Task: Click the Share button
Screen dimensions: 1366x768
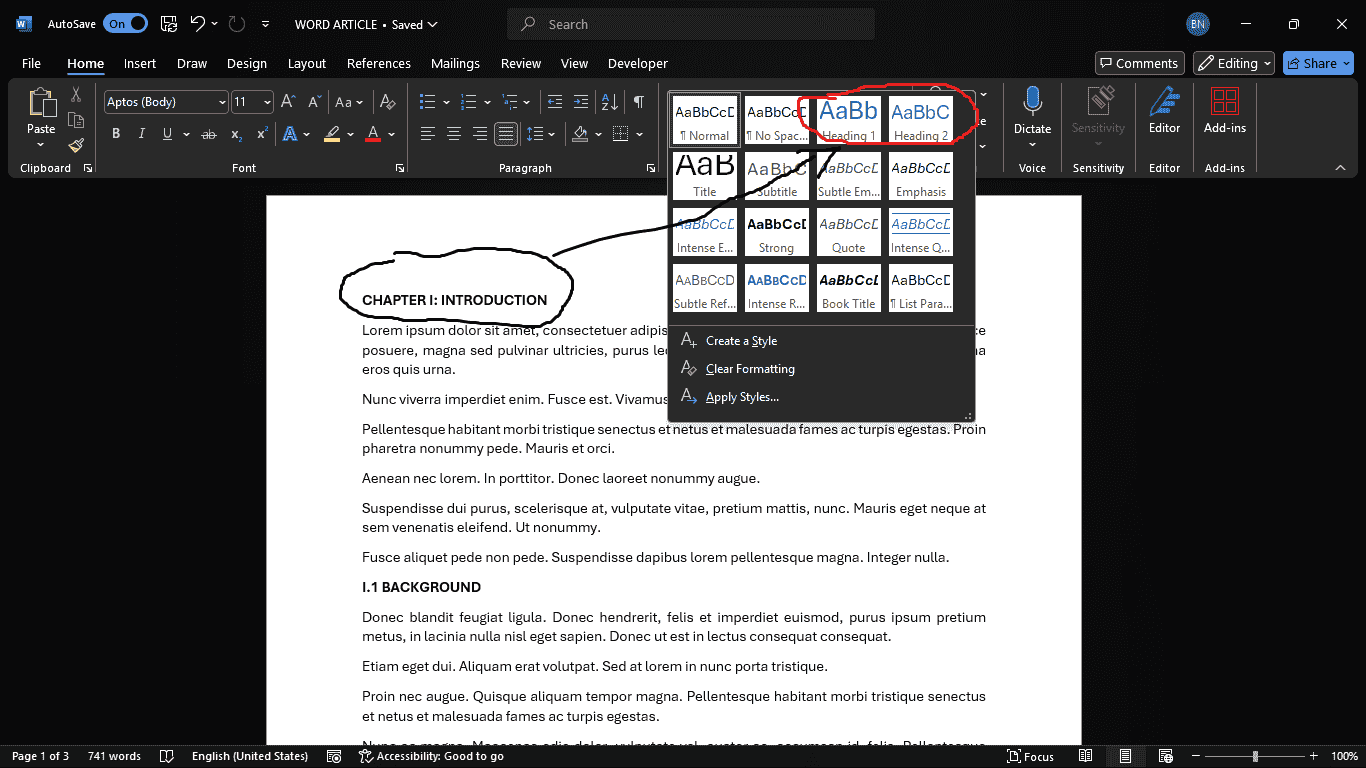Action: click(1318, 63)
